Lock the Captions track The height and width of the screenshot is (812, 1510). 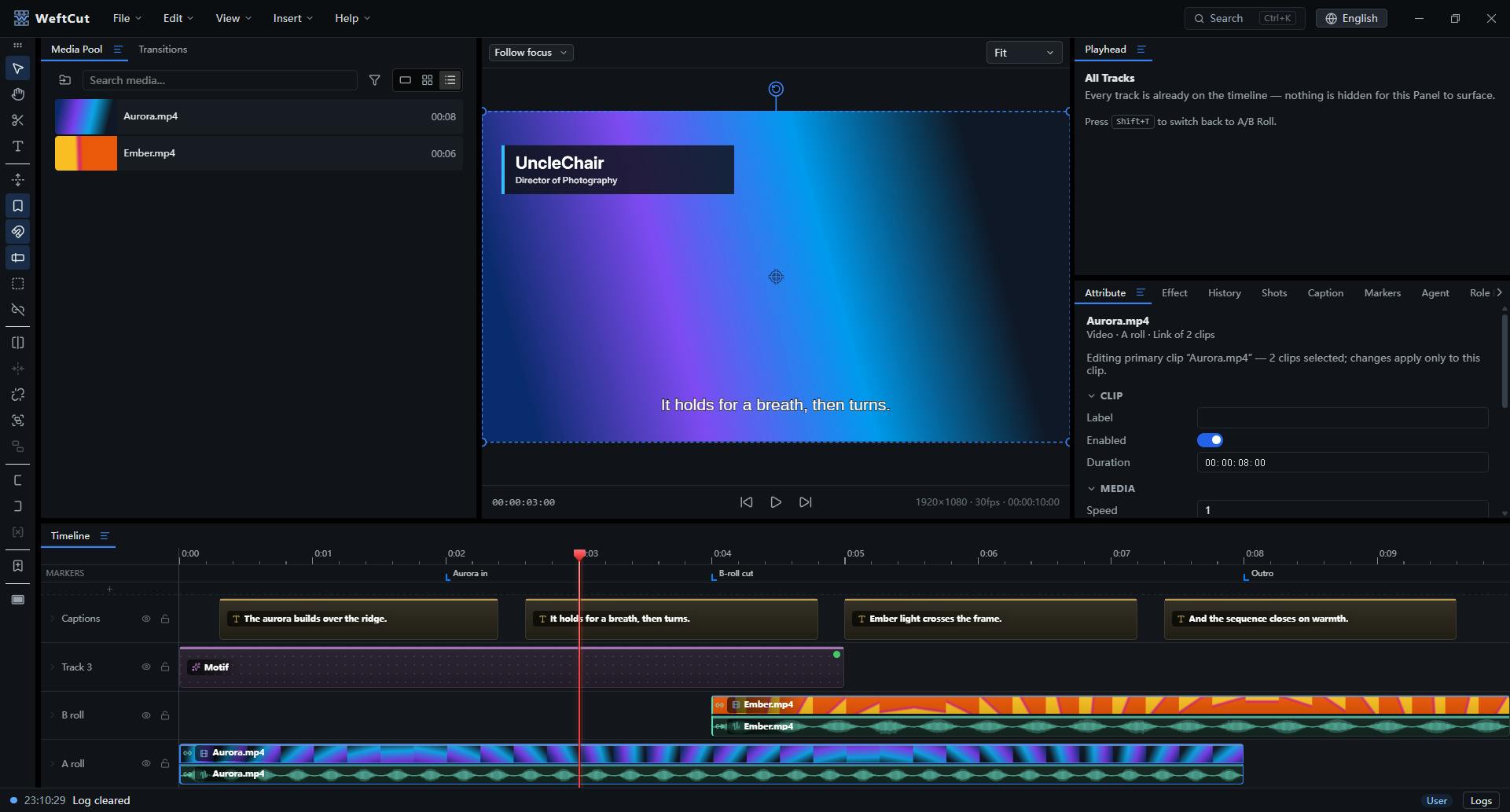pyautogui.click(x=165, y=619)
